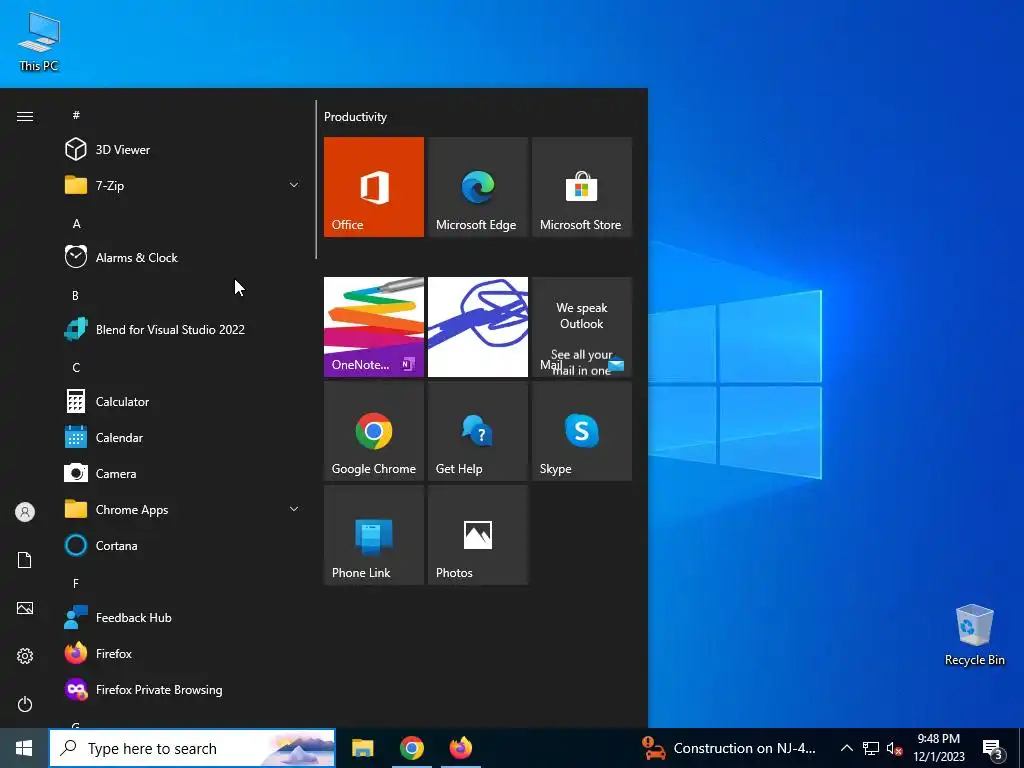Screen dimensions: 1024x768
Task: Launch the Google Chrome tile
Action: 374,431
